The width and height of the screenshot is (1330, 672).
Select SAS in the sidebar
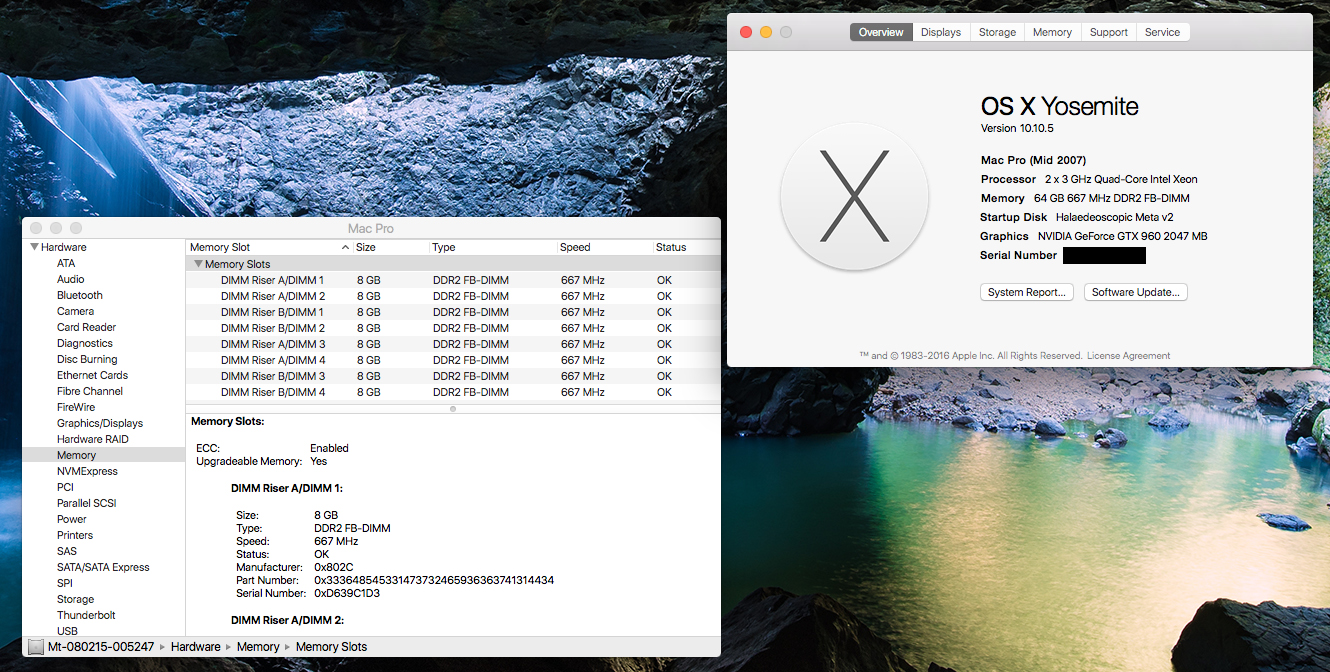tap(66, 551)
